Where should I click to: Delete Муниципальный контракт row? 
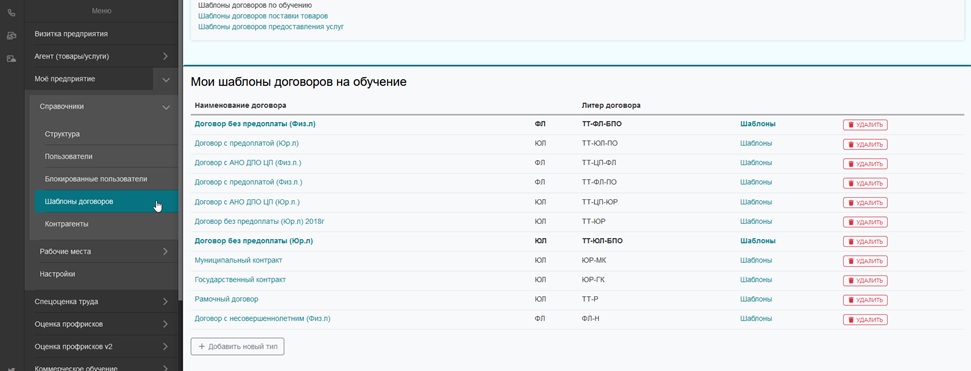pyautogui.click(x=865, y=261)
